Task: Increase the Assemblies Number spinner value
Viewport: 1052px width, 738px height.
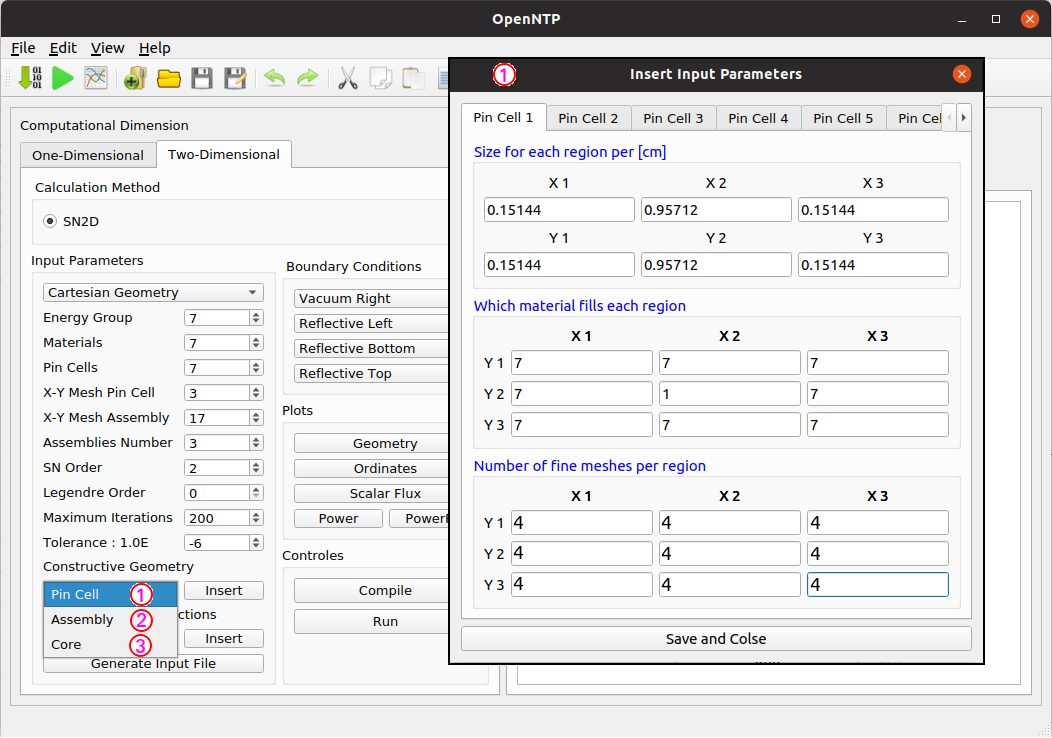Action: point(256,439)
